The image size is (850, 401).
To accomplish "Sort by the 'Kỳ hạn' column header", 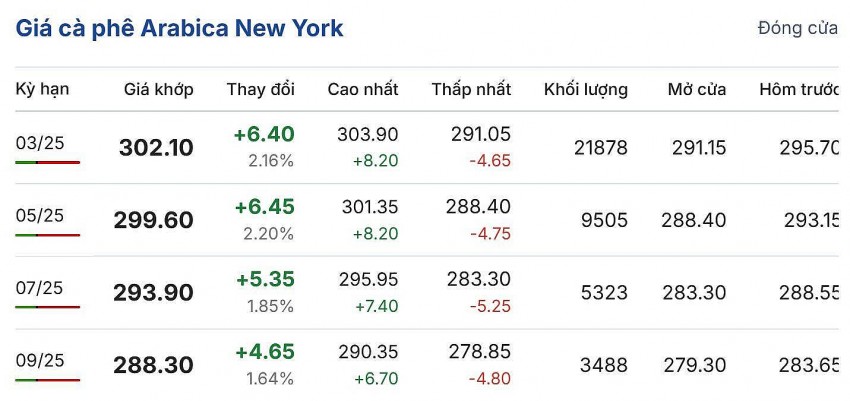I will [x=42, y=89].
